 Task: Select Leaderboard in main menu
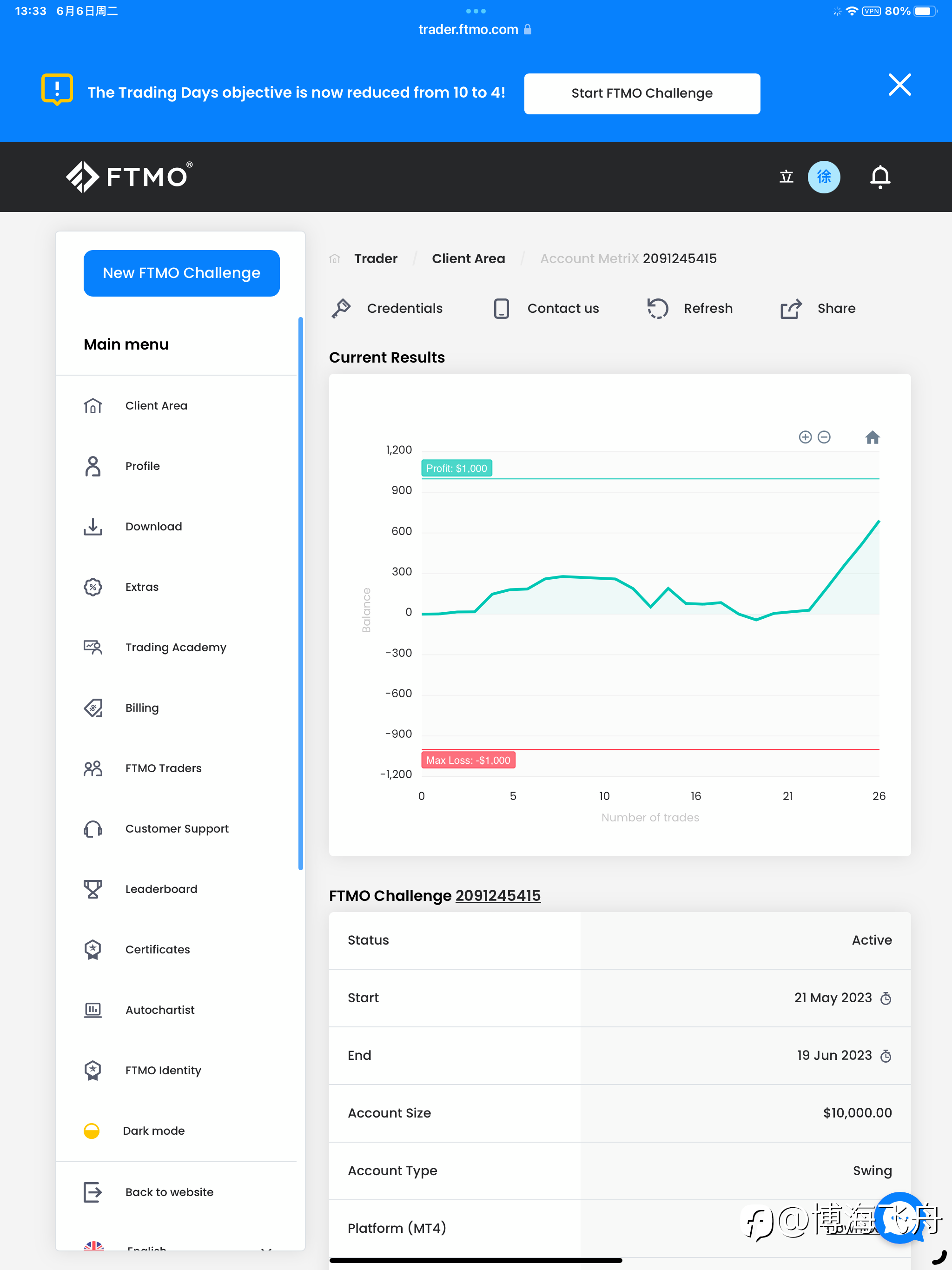point(161,889)
